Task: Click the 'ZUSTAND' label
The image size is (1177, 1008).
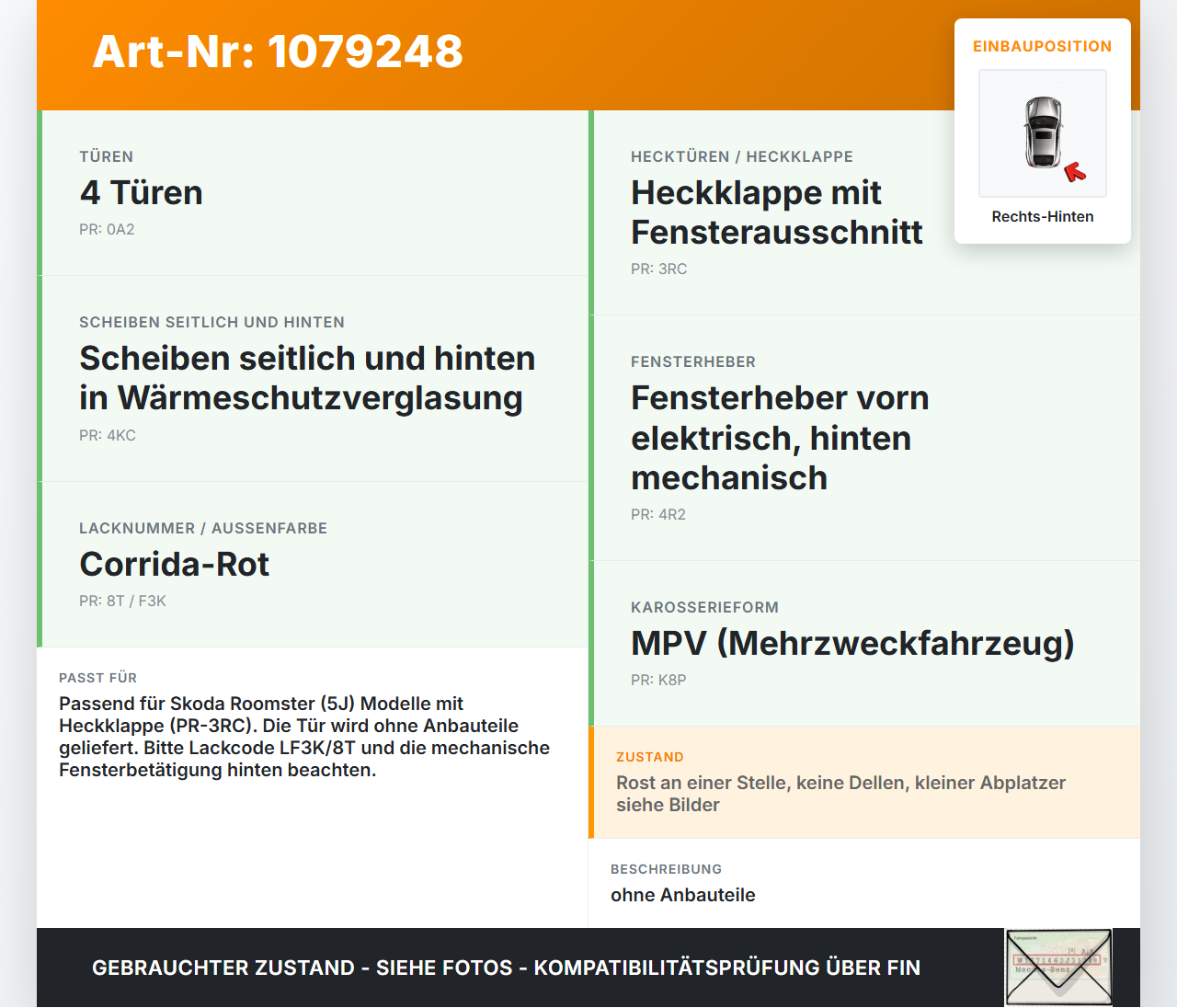Action: [x=650, y=758]
